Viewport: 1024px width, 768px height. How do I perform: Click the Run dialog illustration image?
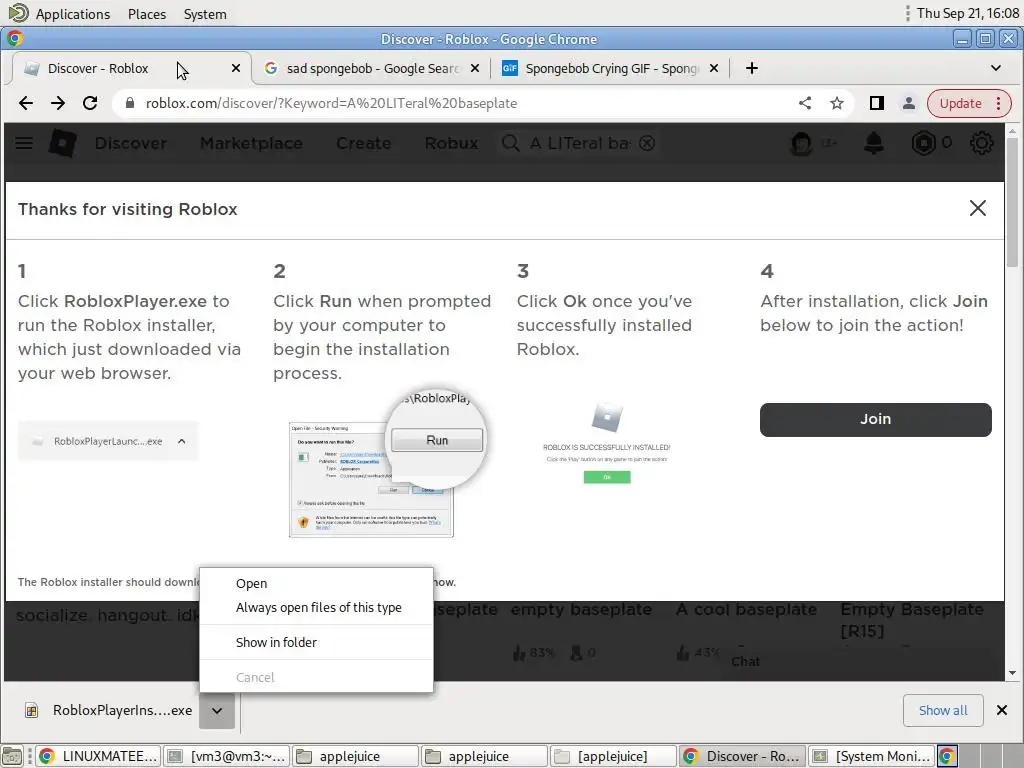(x=389, y=464)
